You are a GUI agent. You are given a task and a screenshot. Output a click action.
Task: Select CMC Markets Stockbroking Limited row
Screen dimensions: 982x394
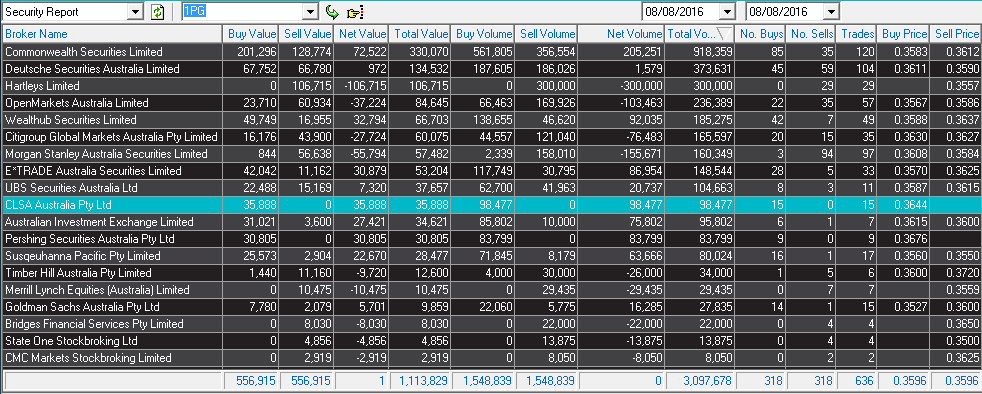point(491,358)
